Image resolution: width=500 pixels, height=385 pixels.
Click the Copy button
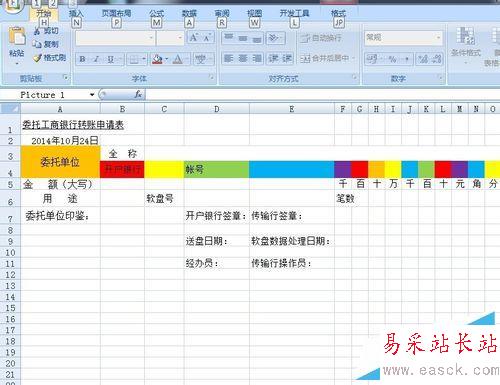pyautogui.click(x=46, y=44)
